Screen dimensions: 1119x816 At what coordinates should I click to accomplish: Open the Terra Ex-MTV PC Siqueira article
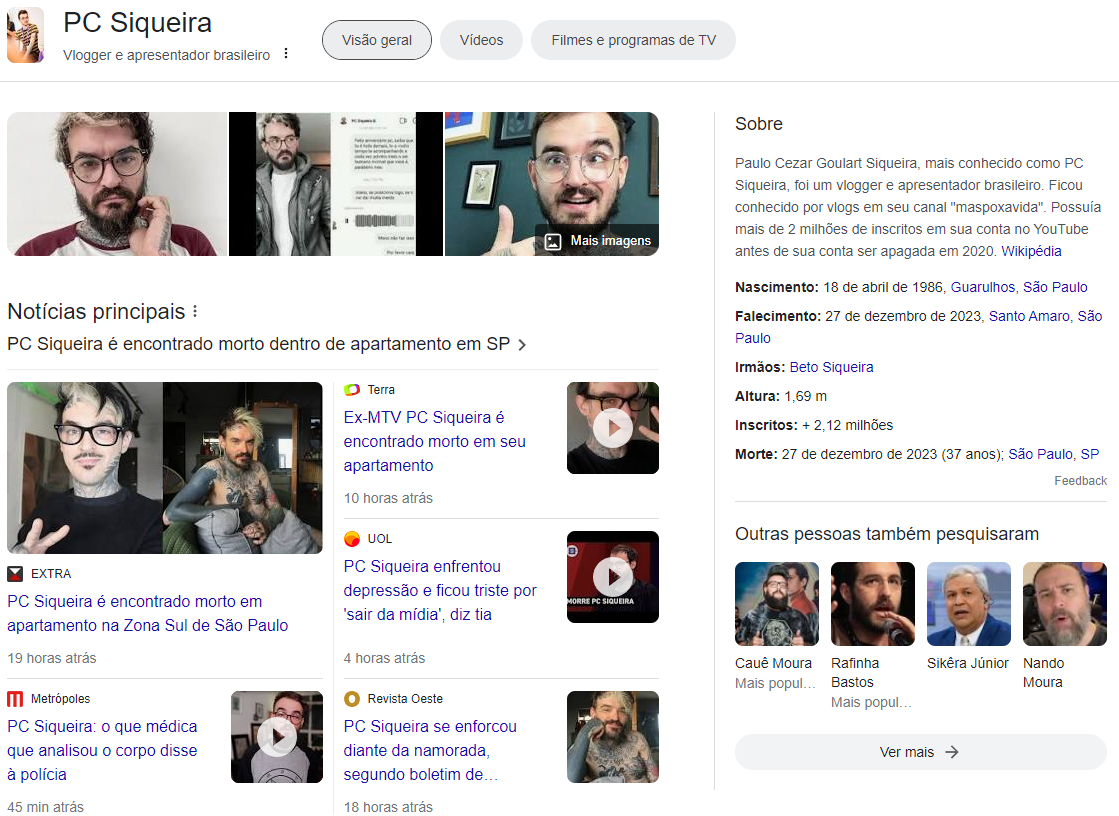click(x=435, y=441)
